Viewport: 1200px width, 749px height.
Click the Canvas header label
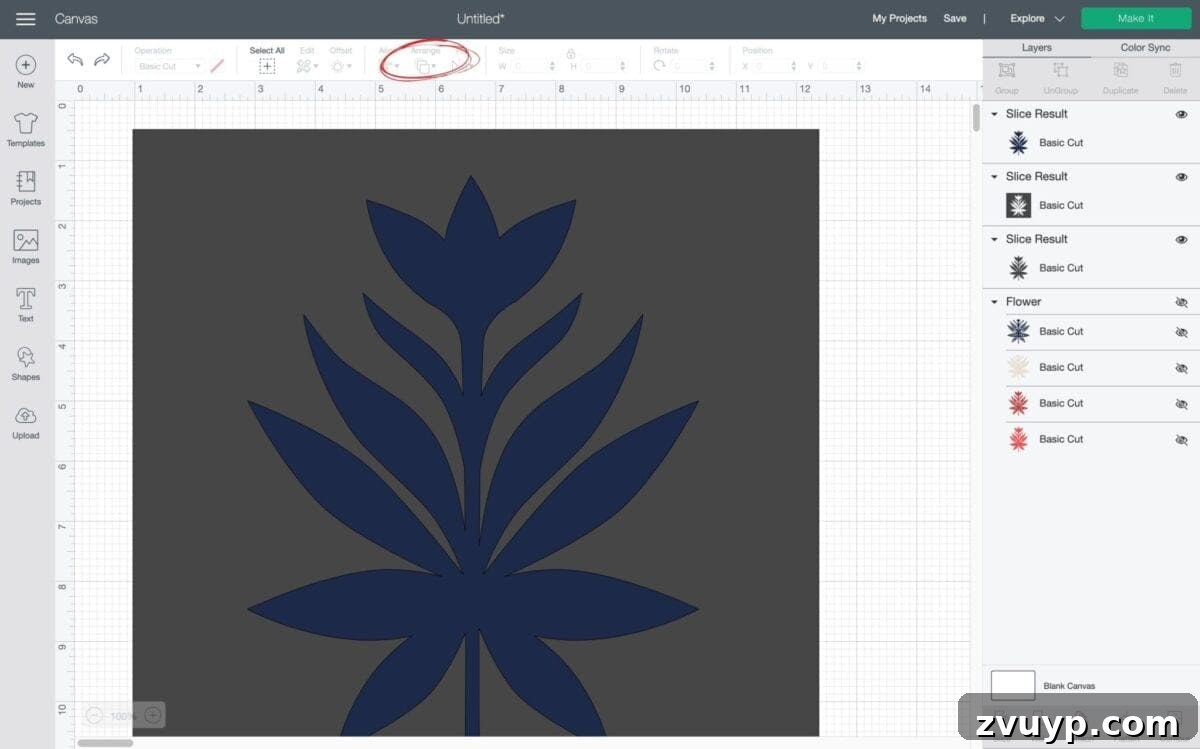pos(76,19)
